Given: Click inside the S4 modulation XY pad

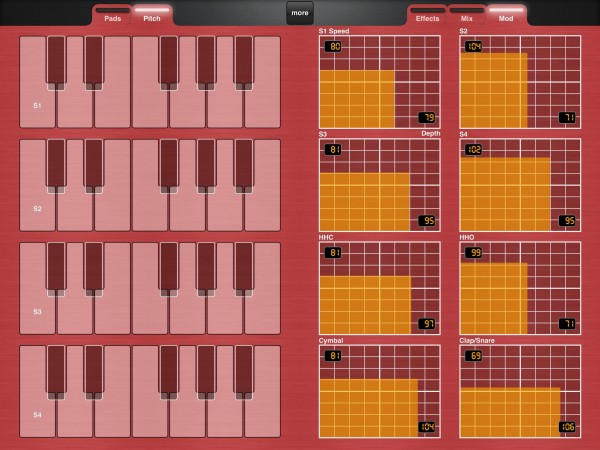Looking at the screenshot, I should (520, 185).
